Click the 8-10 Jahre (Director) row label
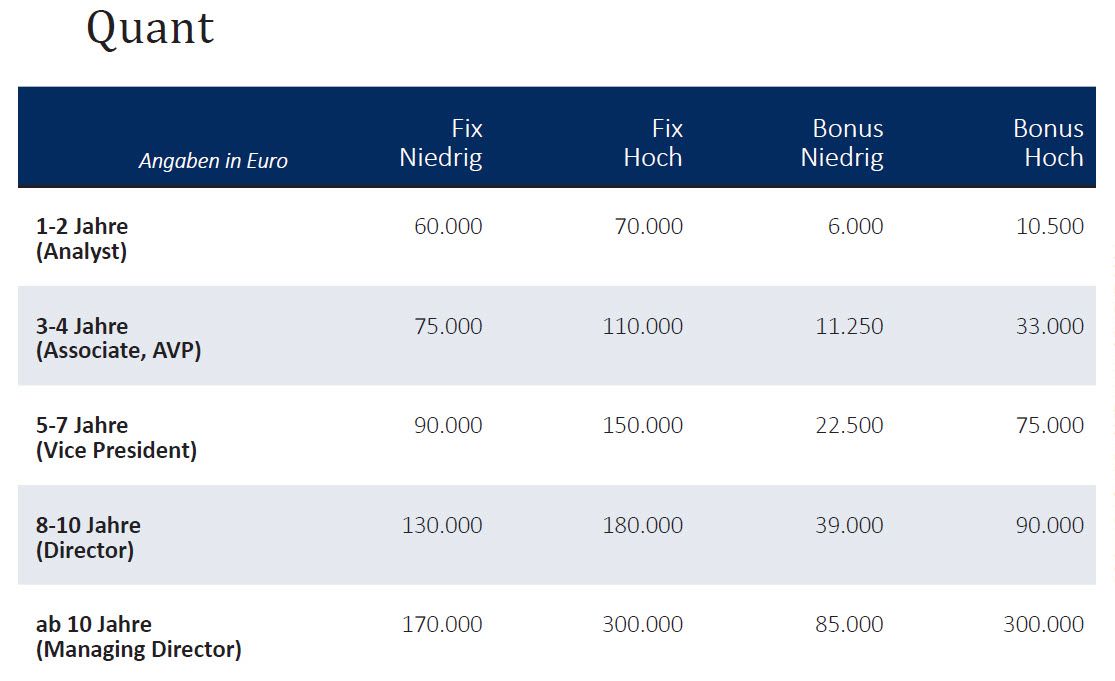This screenshot has width=1115, height=681. [x=88, y=537]
